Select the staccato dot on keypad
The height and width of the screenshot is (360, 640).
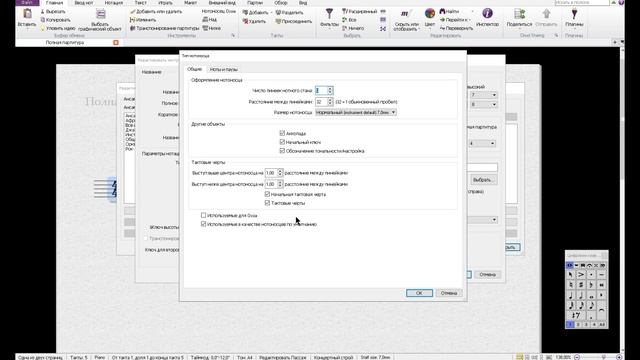[591, 275]
